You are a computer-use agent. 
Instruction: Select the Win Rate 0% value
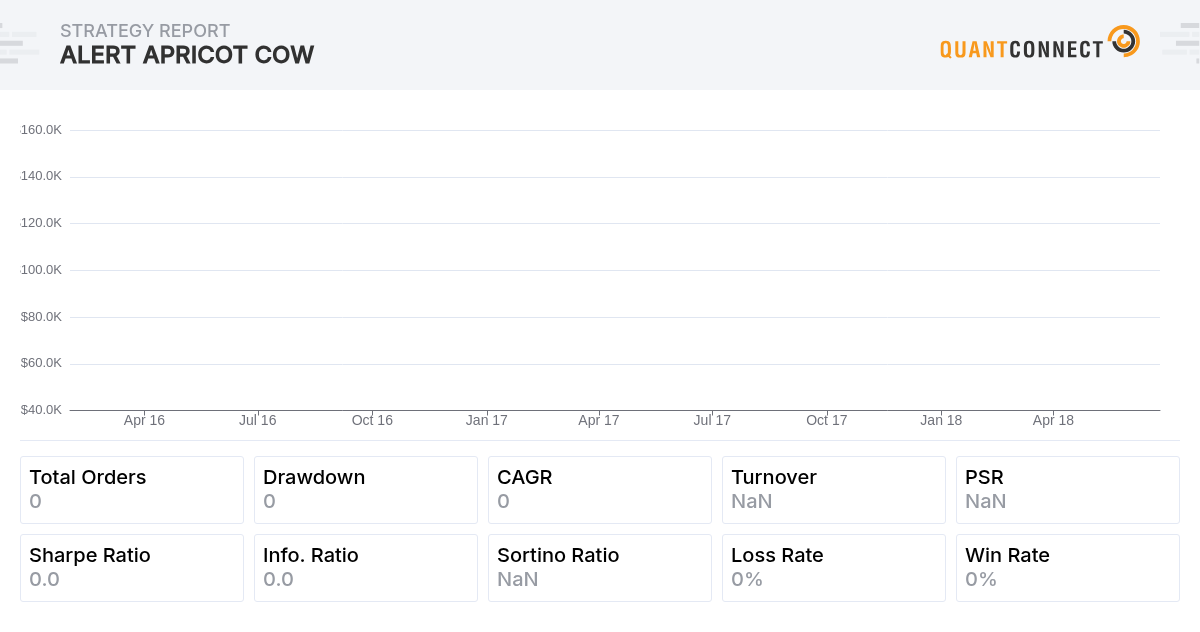pos(981,579)
